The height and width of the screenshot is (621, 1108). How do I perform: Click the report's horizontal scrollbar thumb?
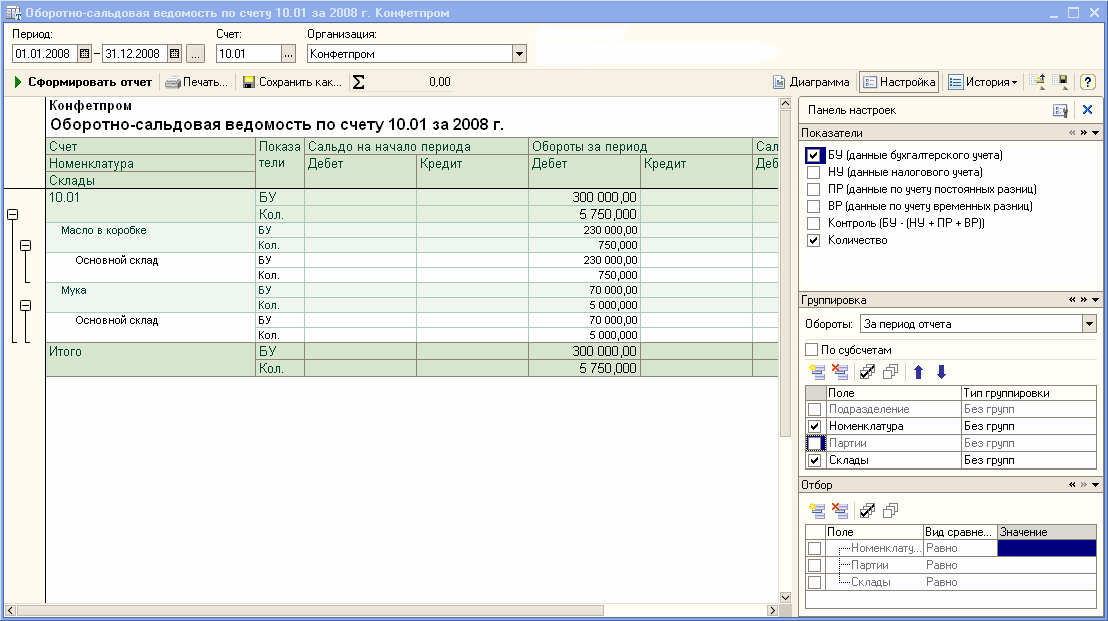(310, 610)
